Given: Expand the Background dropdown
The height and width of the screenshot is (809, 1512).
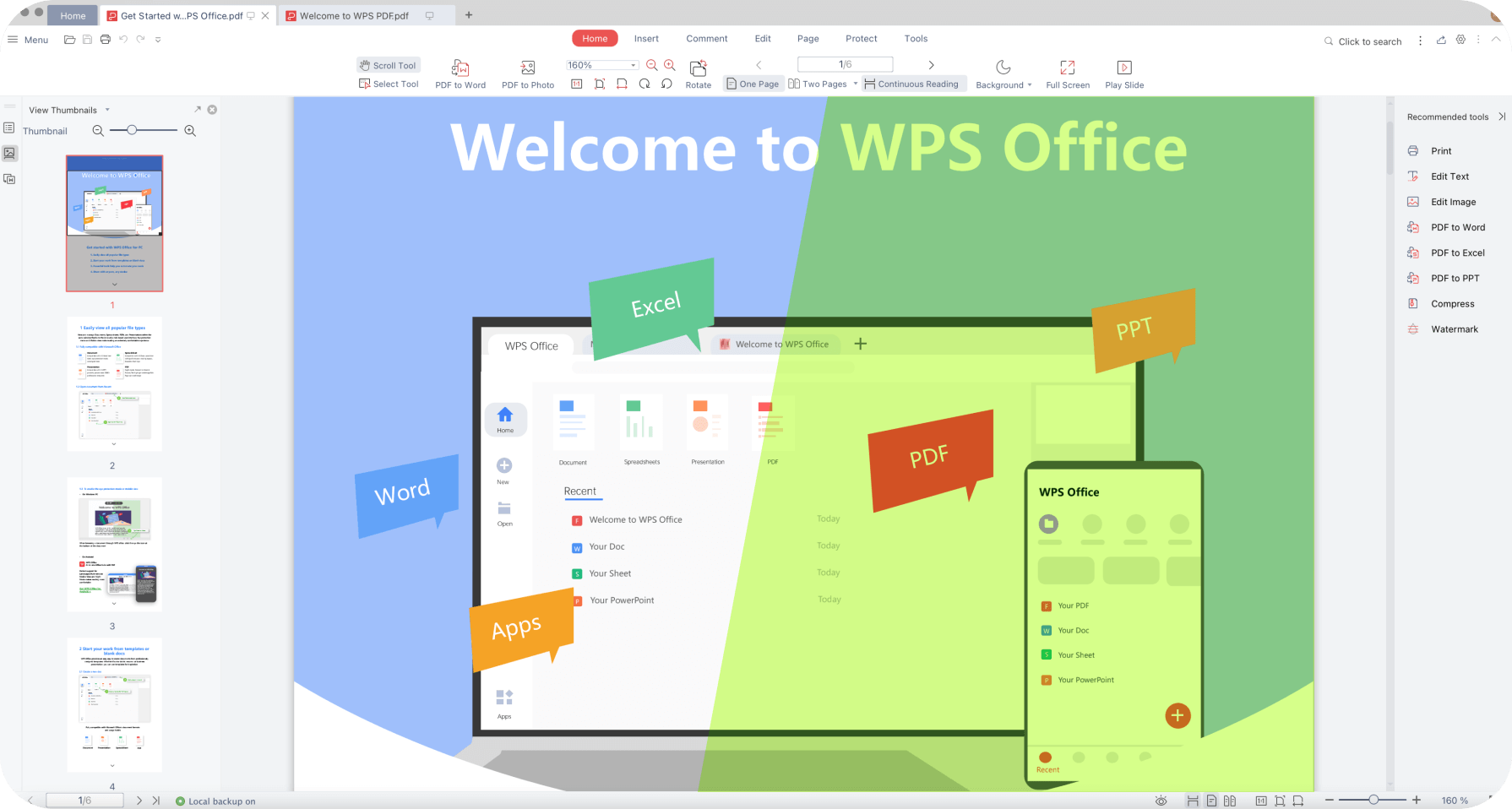Looking at the screenshot, I should pyautogui.click(x=1029, y=85).
